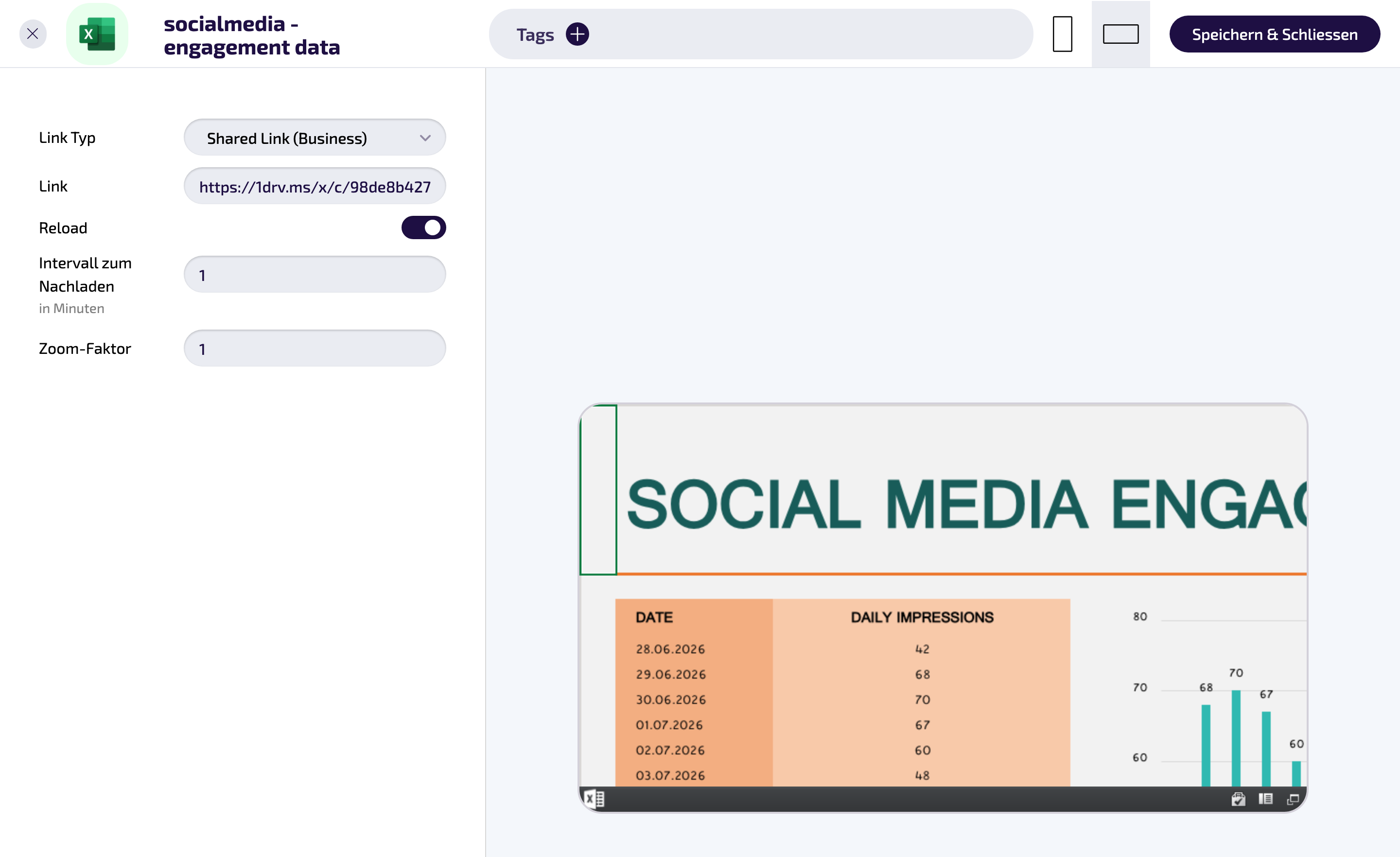Focus the Link URL field
The width and height of the screenshot is (1400, 857).
point(315,186)
